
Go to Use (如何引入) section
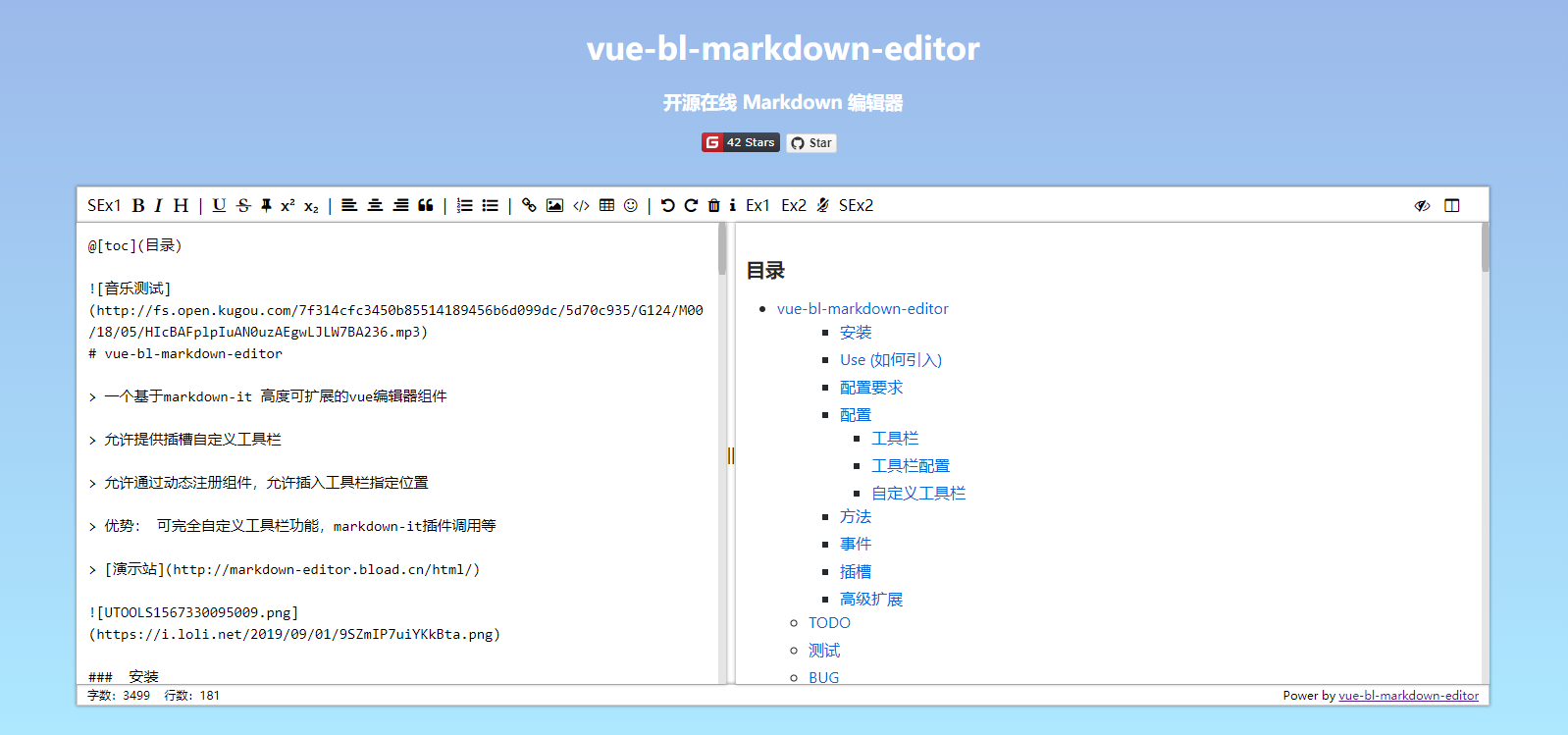(x=891, y=360)
